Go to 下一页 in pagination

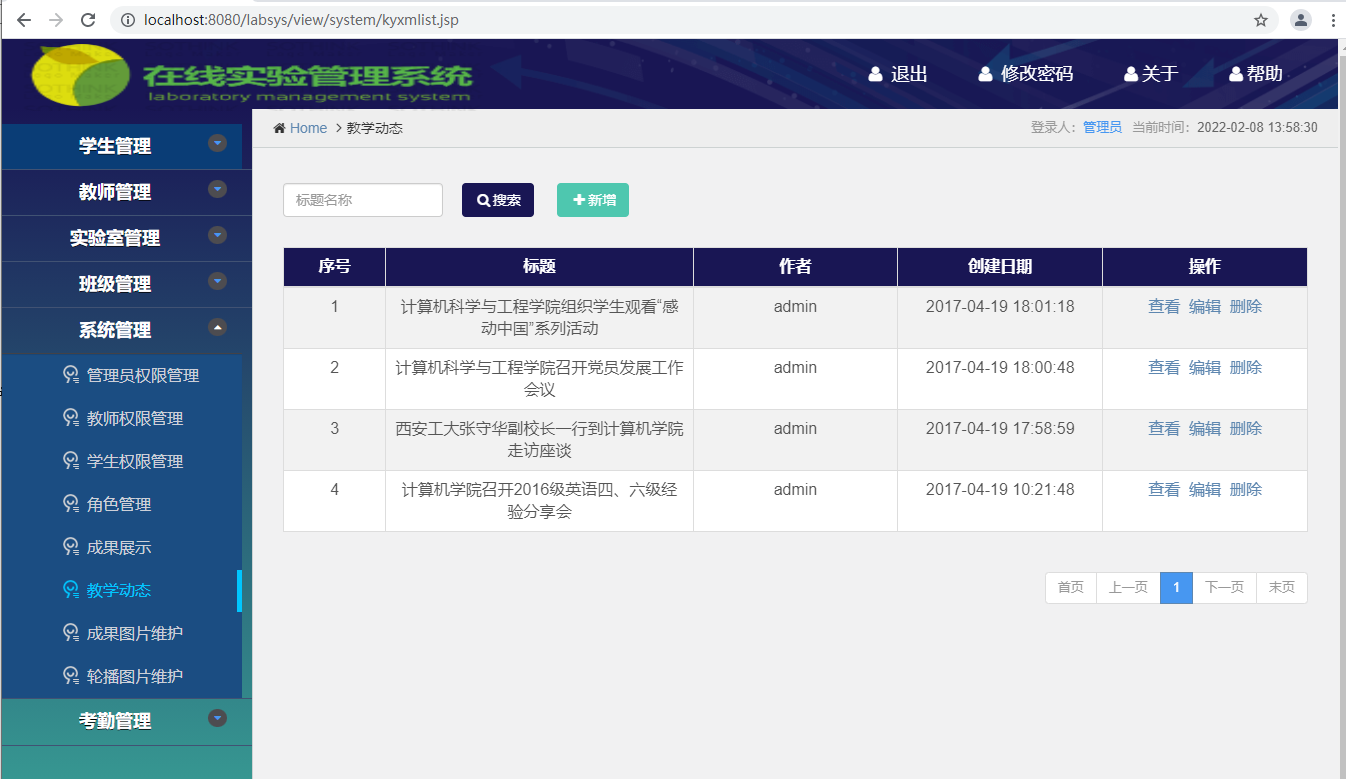coord(1224,588)
